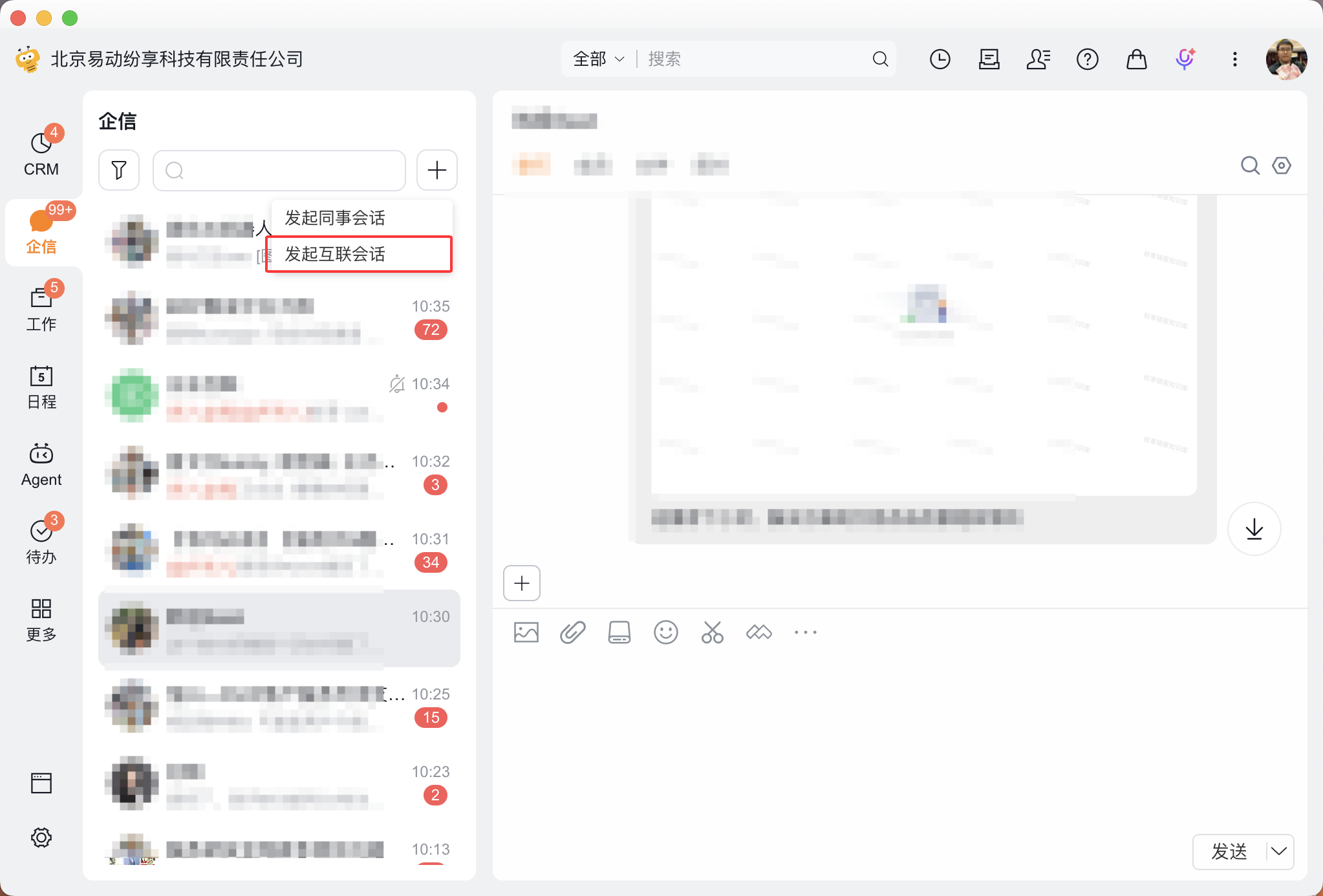Search within the chat conversation

[1250, 165]
